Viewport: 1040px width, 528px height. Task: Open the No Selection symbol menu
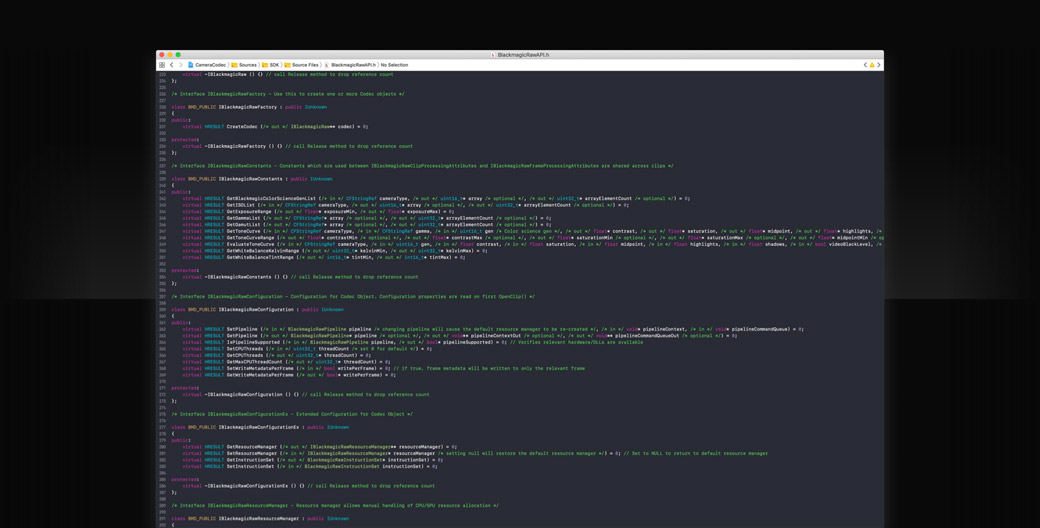394,65
